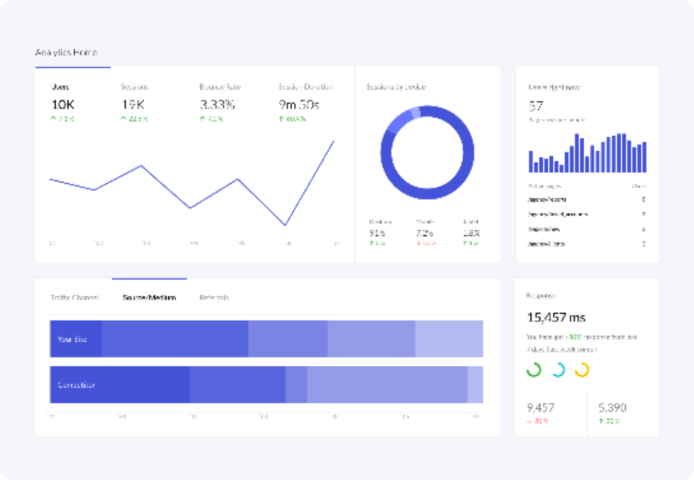The width and height of the screenshot is (694, 481).
Task: Switch to the Referrals tab
Action: 214,297
